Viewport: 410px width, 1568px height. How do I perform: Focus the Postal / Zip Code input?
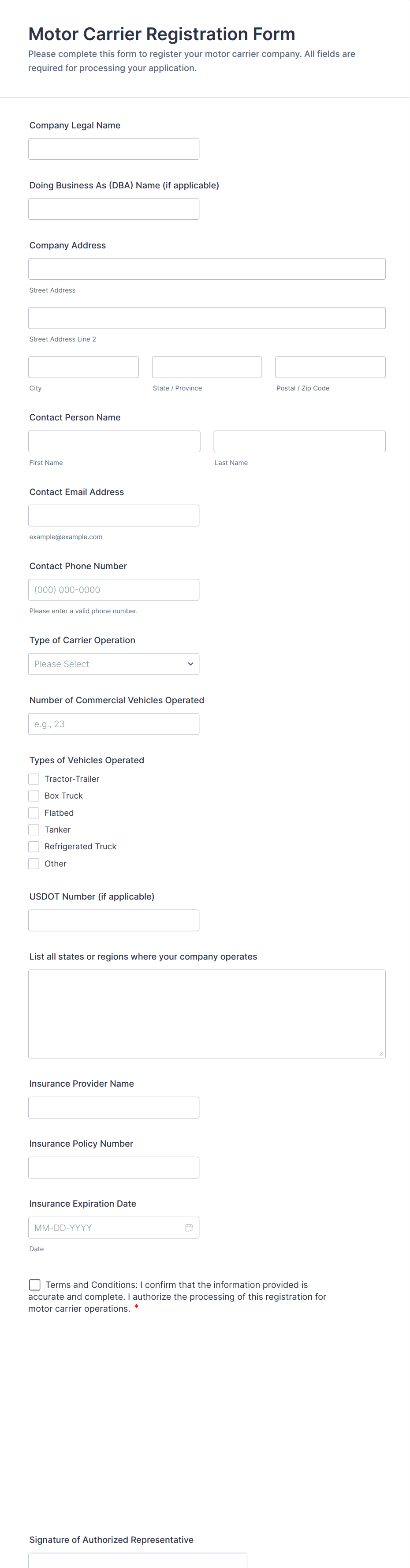coord(330,367)
